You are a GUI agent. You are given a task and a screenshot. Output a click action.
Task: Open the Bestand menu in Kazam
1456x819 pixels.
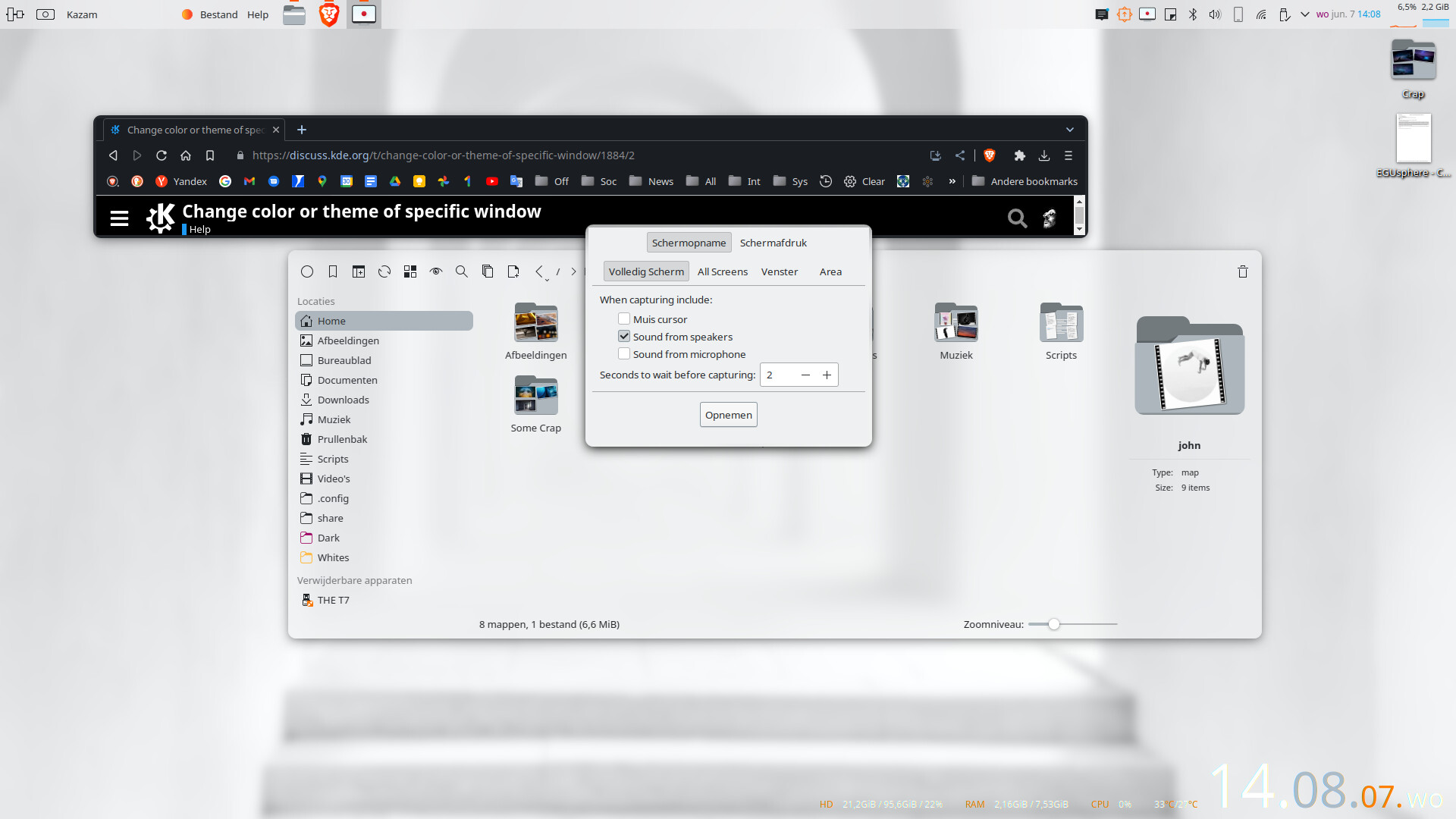point(218,14)
